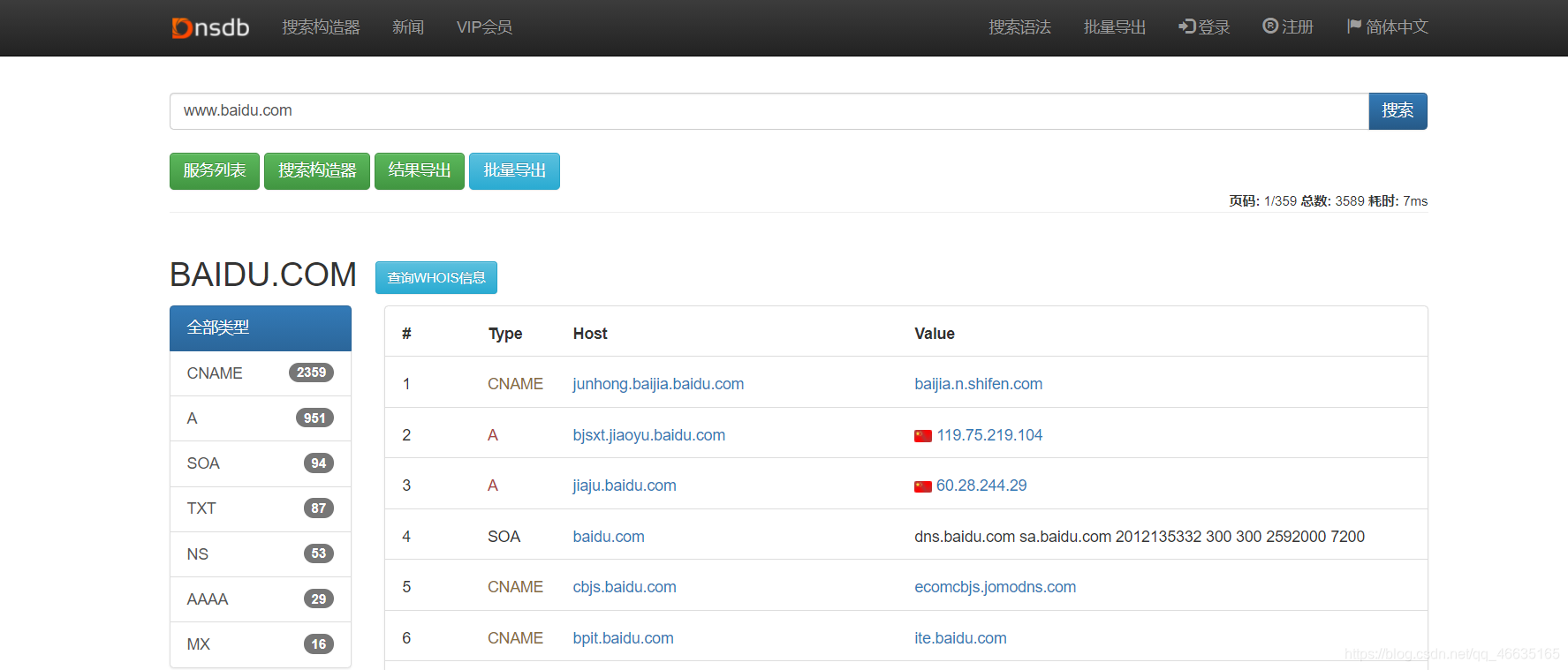
Task: Open the baidu.com host link in row 4
Action: coord(609,537)
